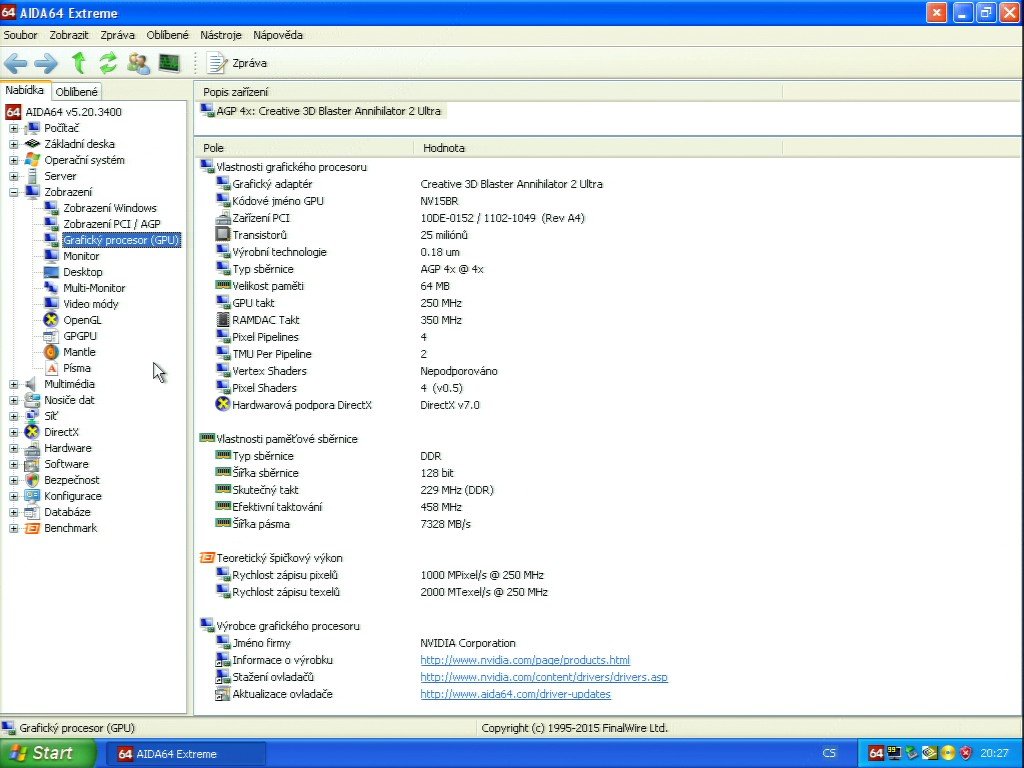Click the Start button
This screenshot has height=768, width=1024.
[x=46, y=754]
